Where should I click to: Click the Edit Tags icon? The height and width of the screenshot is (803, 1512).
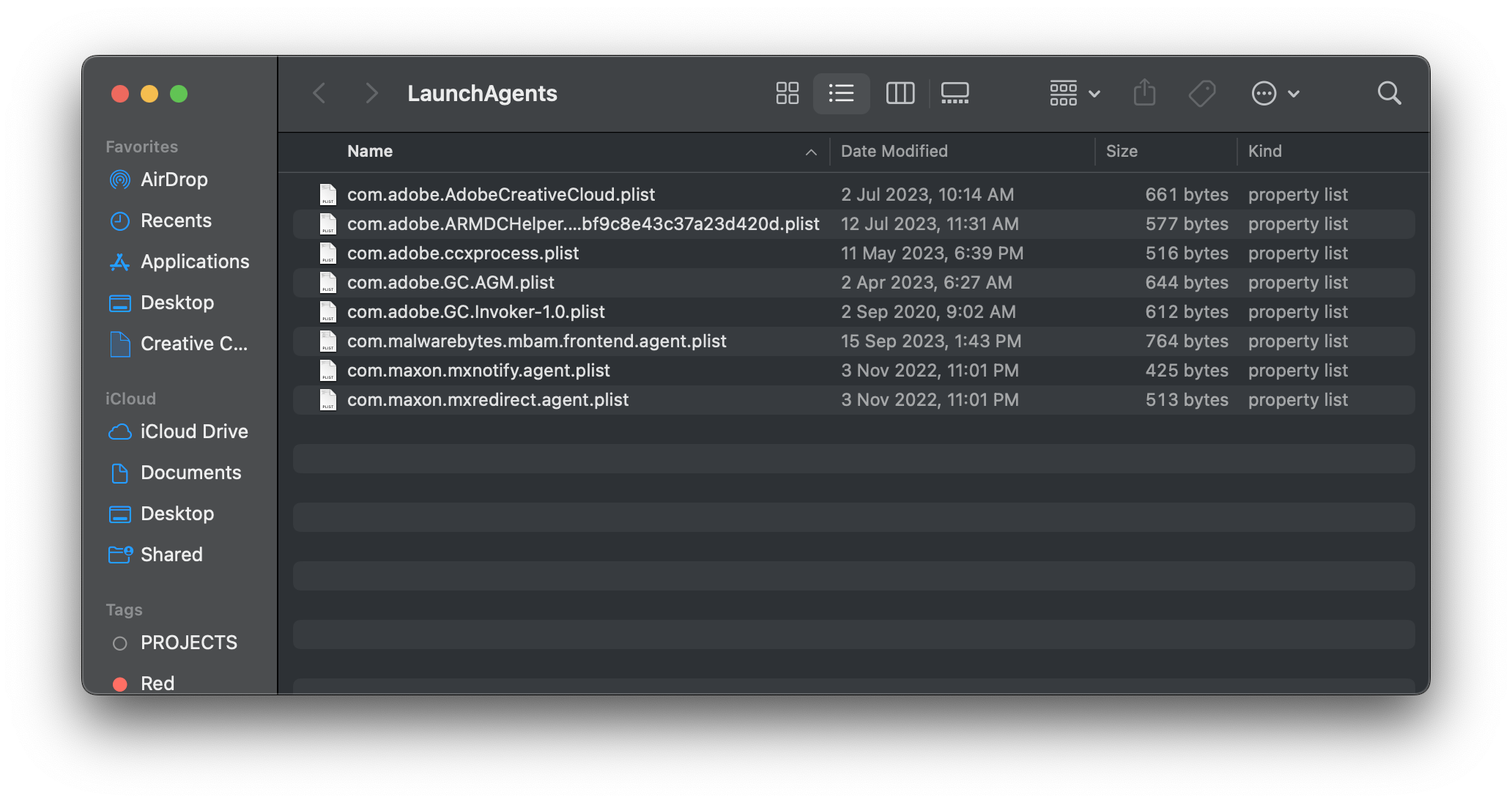[1201, 93]
